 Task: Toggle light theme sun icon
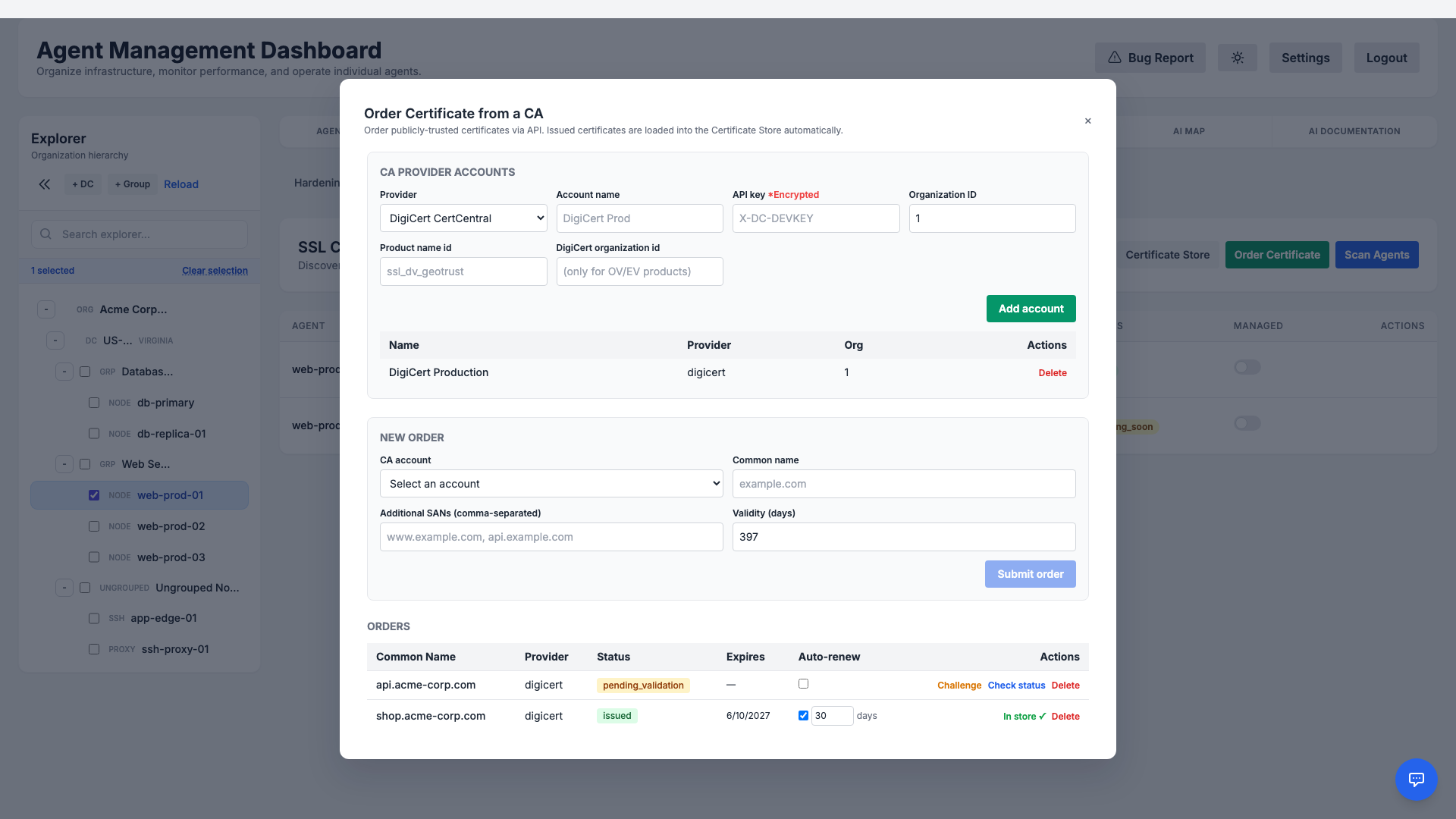click(x=1237, y=58)
